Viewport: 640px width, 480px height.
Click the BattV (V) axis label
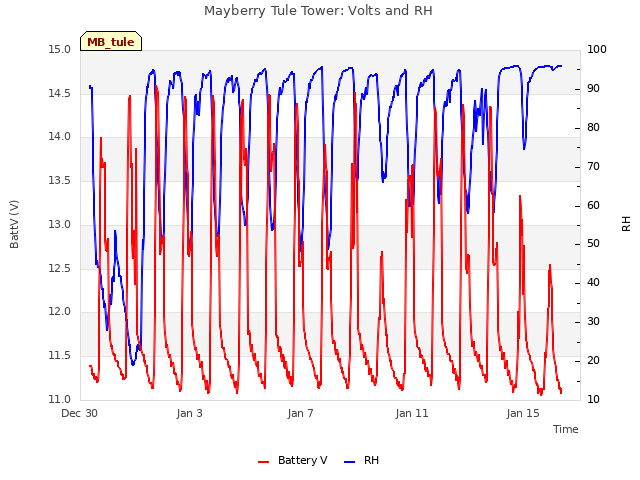click(14, 224)
